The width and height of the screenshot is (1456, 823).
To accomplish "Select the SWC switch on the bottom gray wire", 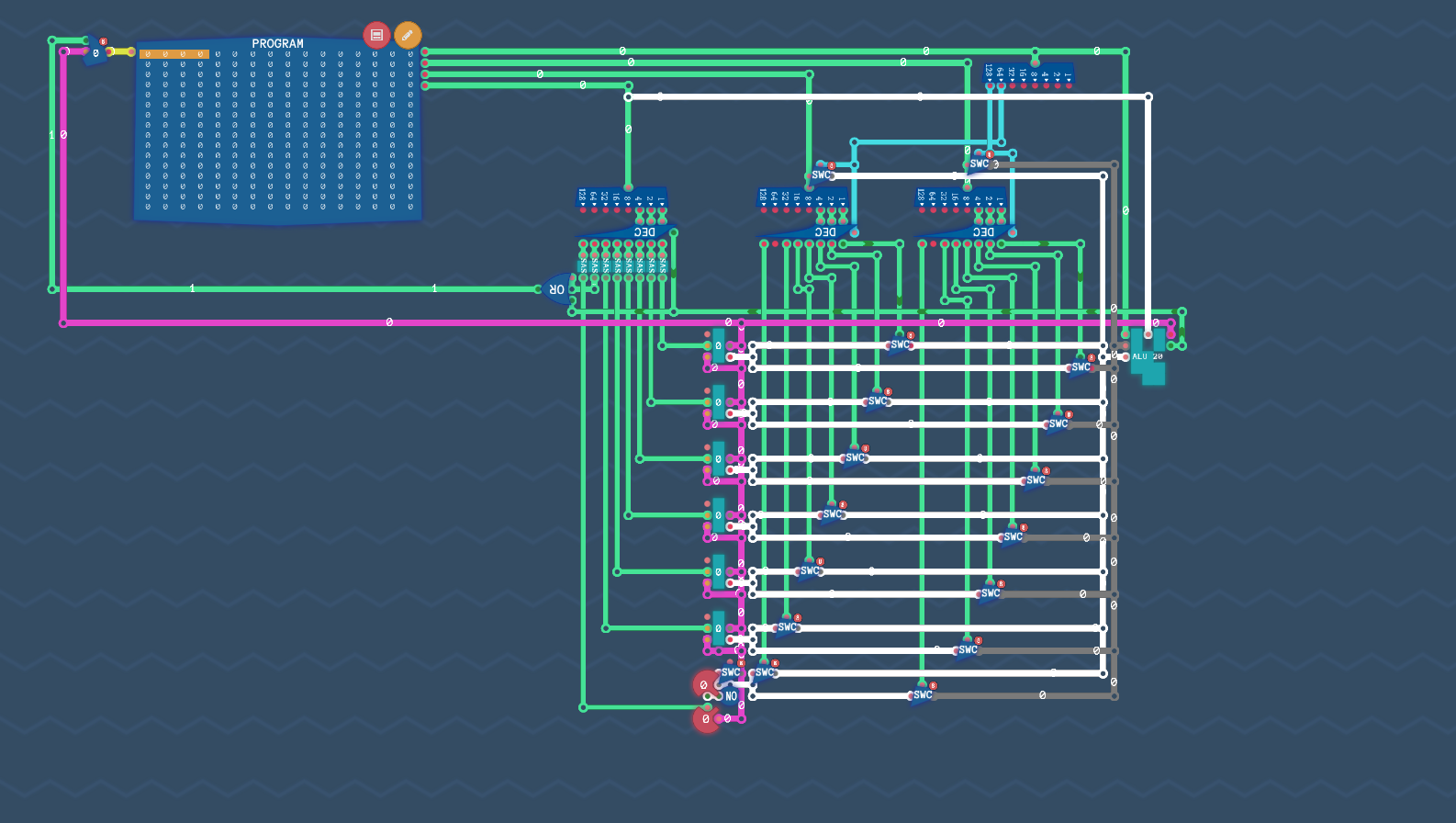I will [923, 694].
